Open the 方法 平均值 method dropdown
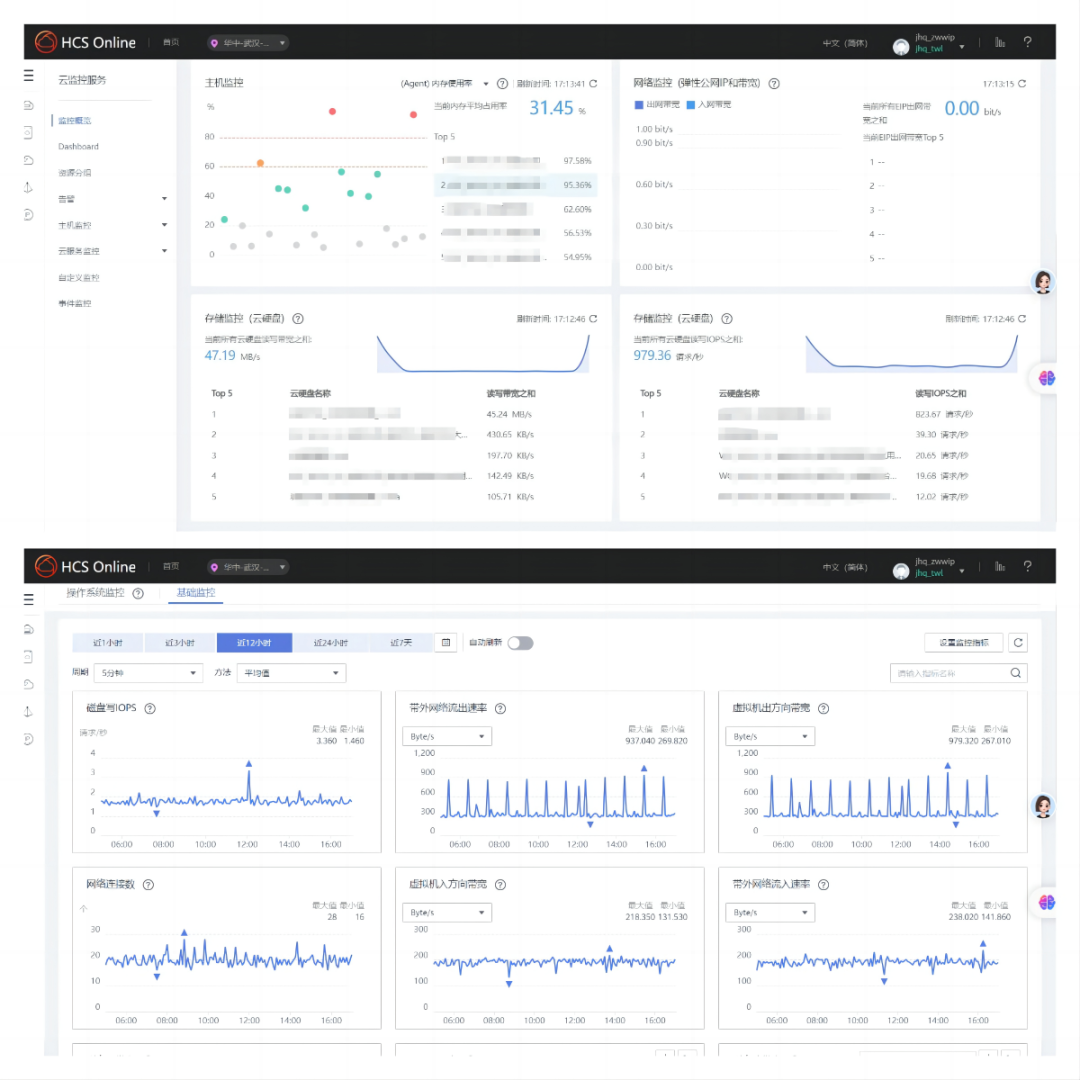1080x1080 pixels. (291, 673)
